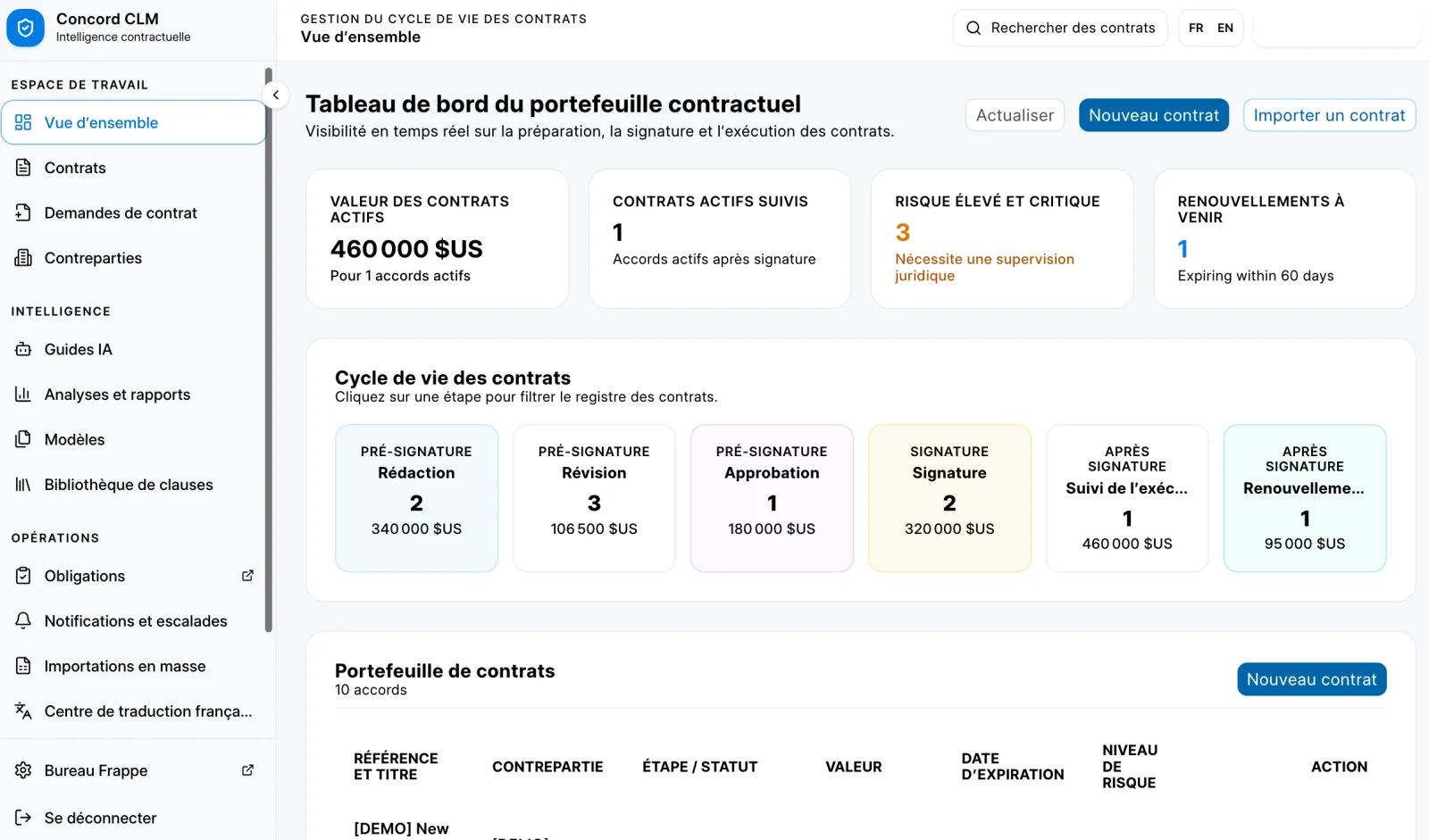
Task: Click Nouveau contrat in Portefeuille de contrats
Action: coord(1311,679)
